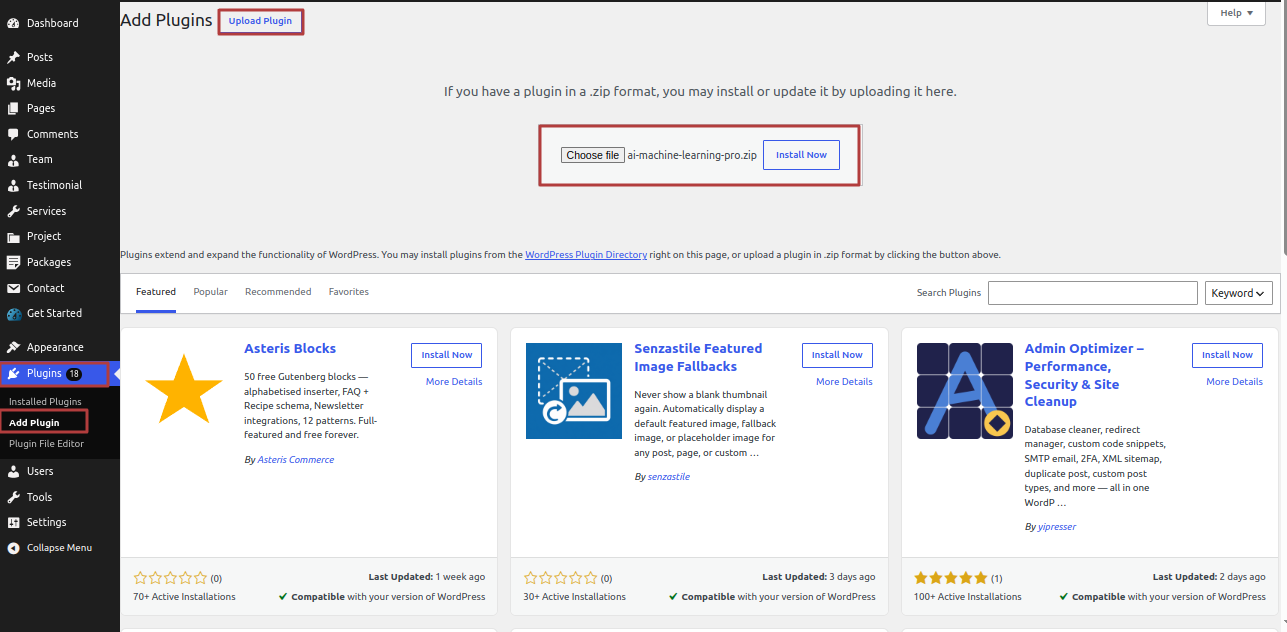Click the Team person icon
Viewport: 1287px width, 632px height.
(x=13, y=159)
